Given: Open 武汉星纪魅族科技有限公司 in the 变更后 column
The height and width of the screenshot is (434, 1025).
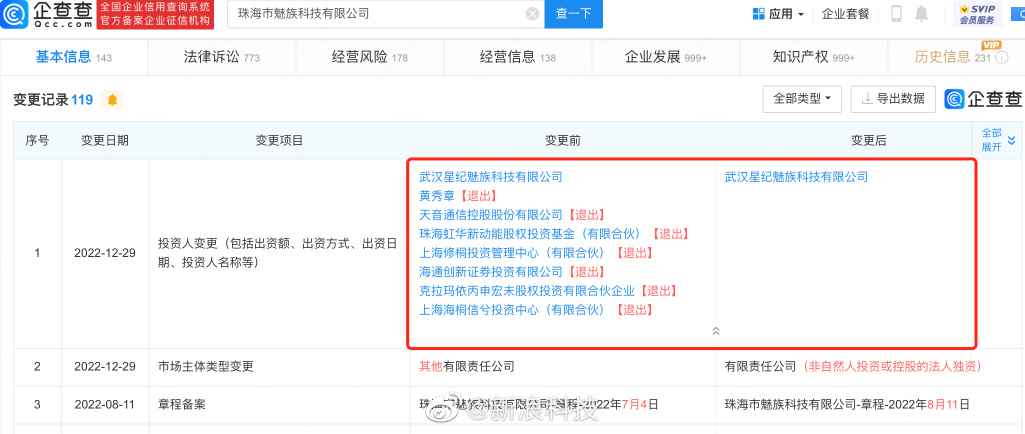Looking at the screenshot, I should [x=796, y=176].
